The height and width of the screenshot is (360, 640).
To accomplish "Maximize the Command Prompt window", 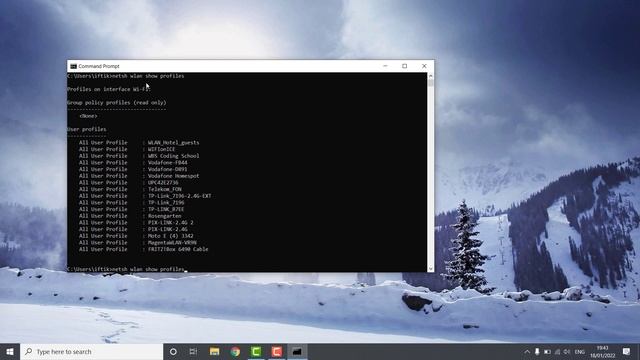I will [404, 66].
